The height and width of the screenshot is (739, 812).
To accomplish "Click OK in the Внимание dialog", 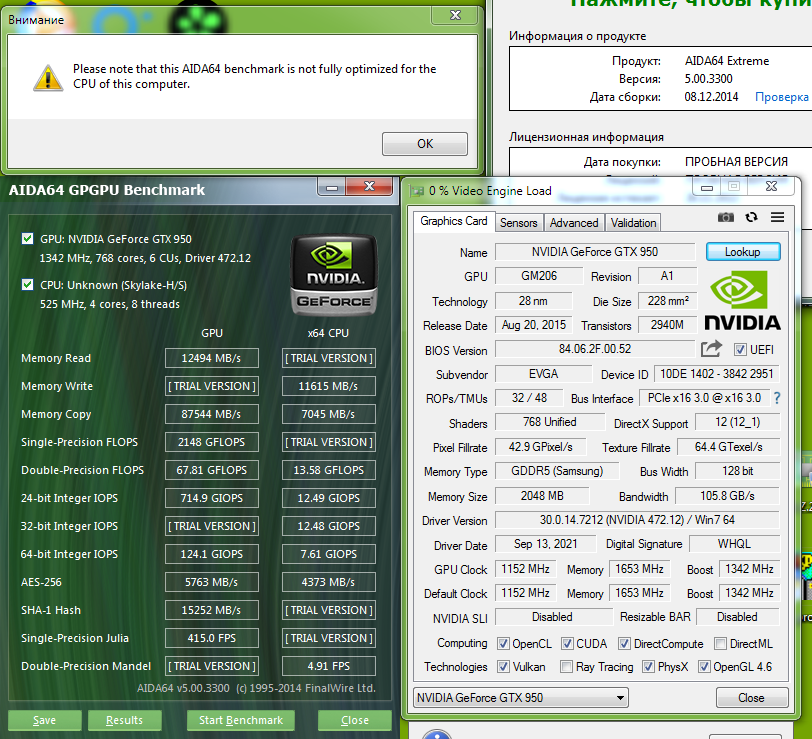I will 425,143.
